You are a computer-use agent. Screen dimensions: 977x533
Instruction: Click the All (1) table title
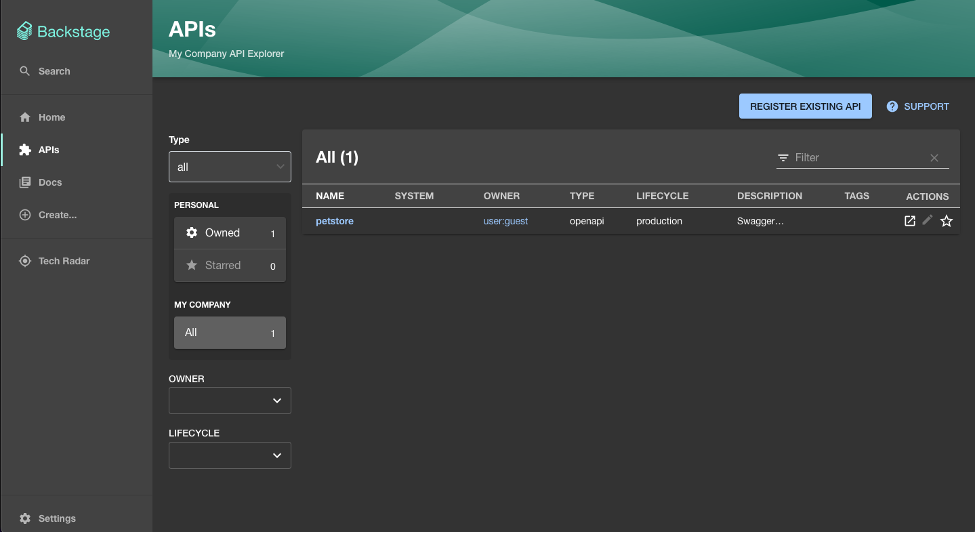tap(337, 157)
